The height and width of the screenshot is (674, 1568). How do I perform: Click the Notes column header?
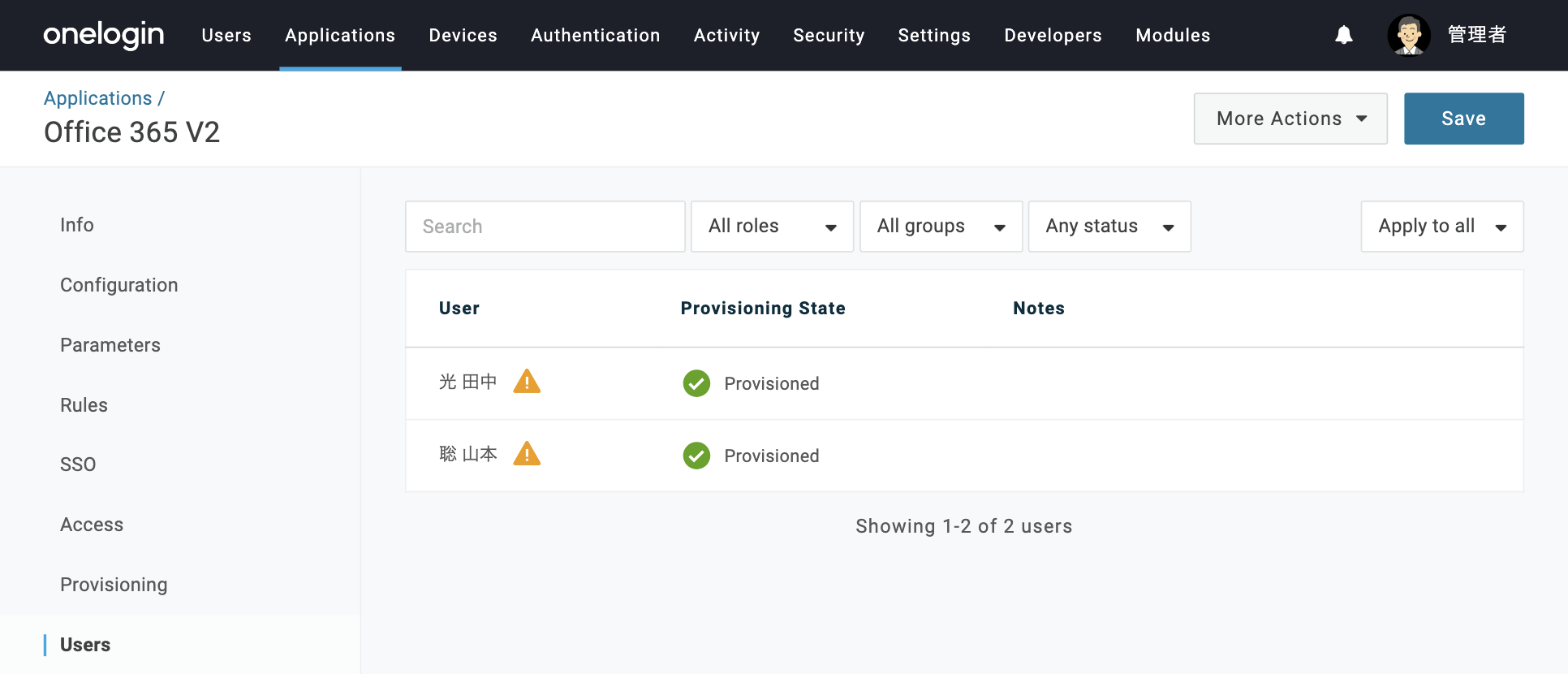1039,309
